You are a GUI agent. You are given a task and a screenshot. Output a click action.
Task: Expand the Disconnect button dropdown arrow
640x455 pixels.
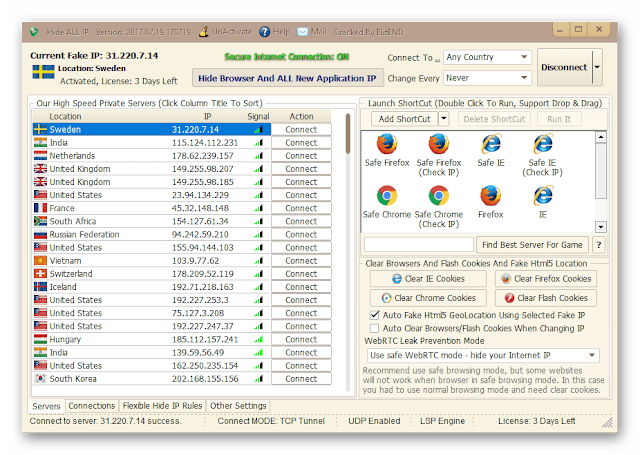coord(597,67)
